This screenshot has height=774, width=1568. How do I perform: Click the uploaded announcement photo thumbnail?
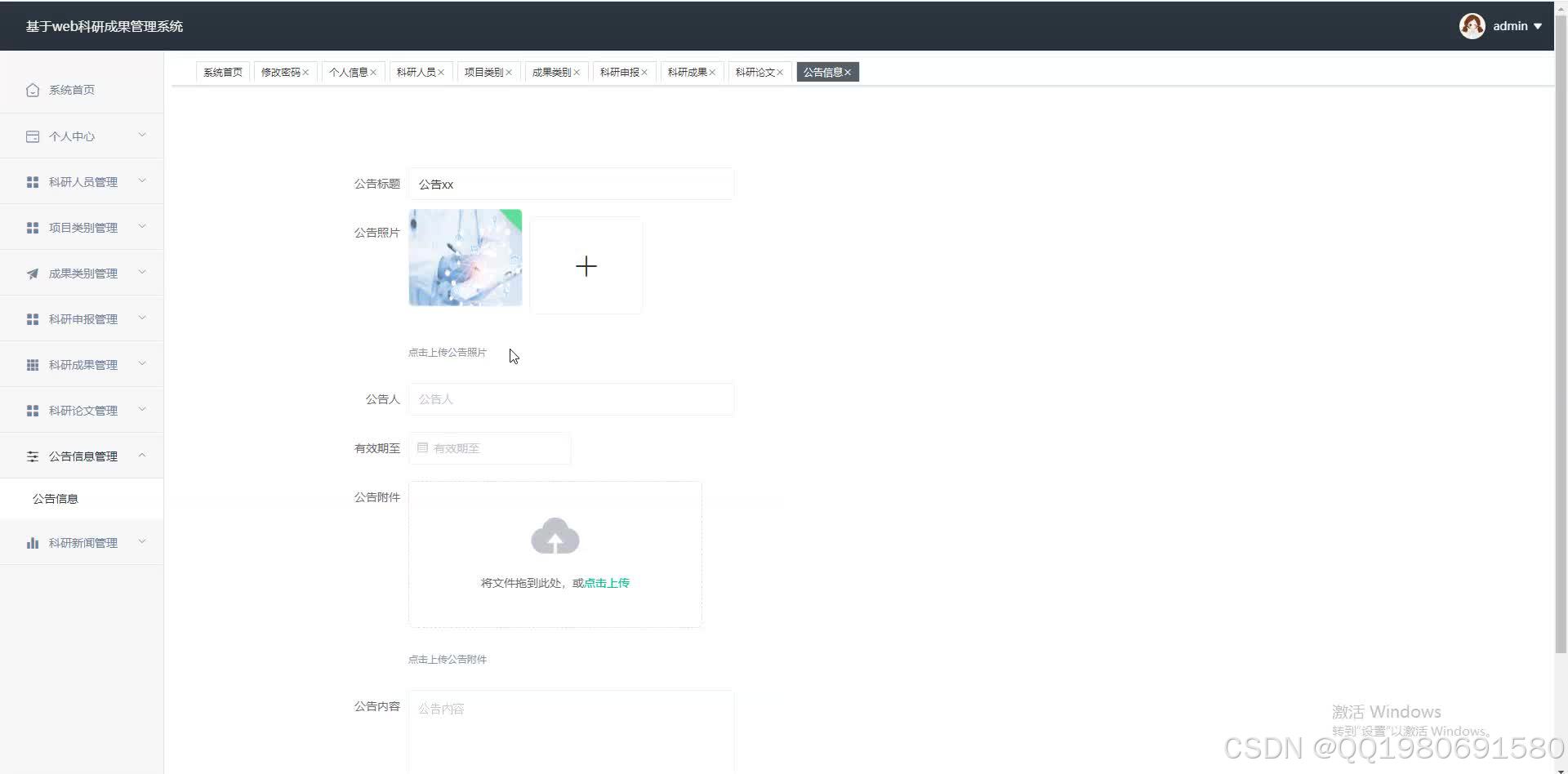465,257
